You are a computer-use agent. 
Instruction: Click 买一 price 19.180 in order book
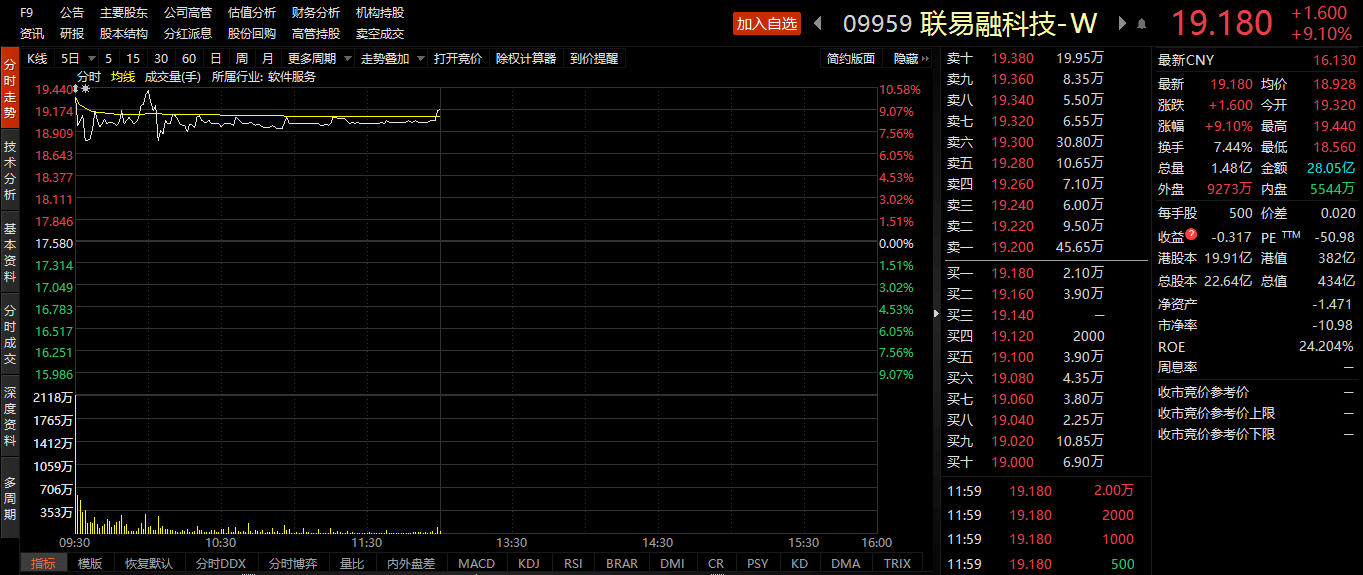point(1013,273)
